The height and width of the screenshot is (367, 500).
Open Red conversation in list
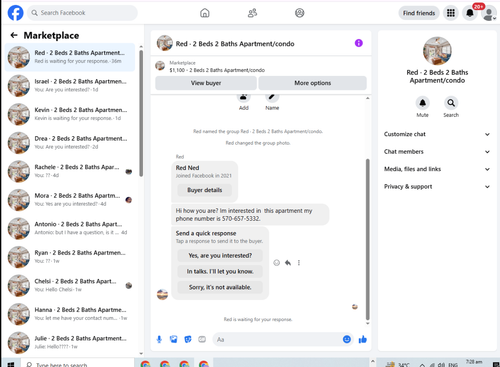click(70, 57)
